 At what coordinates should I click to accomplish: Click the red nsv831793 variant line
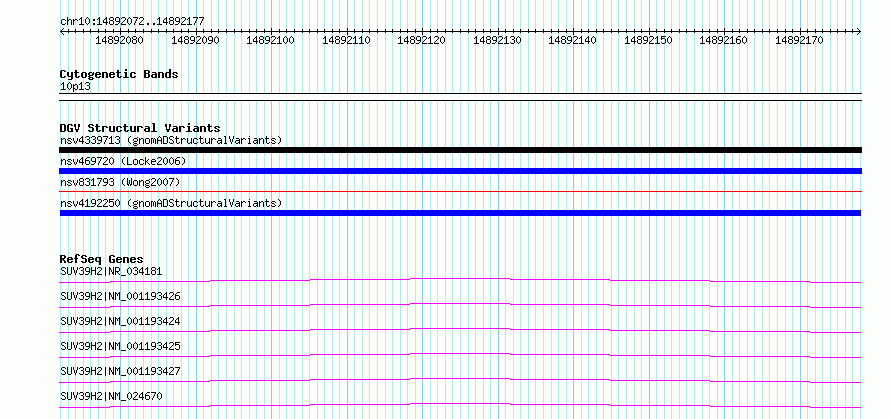click(460, 192)
